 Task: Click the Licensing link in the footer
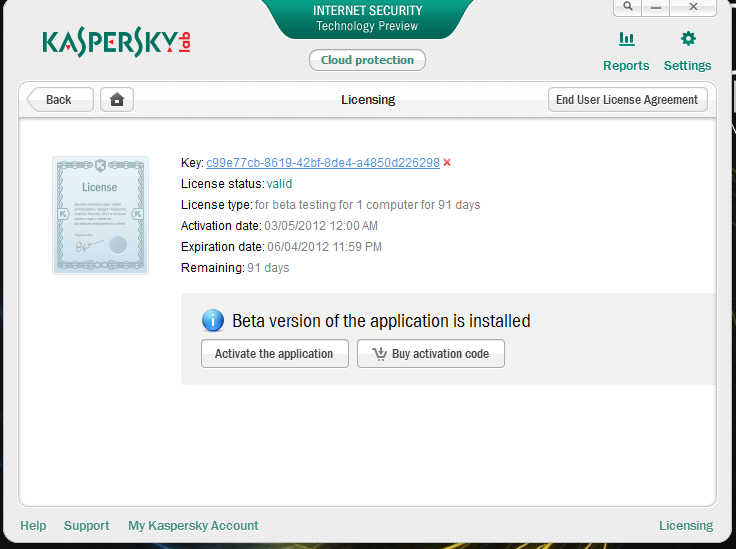click(x=686, y=526)
